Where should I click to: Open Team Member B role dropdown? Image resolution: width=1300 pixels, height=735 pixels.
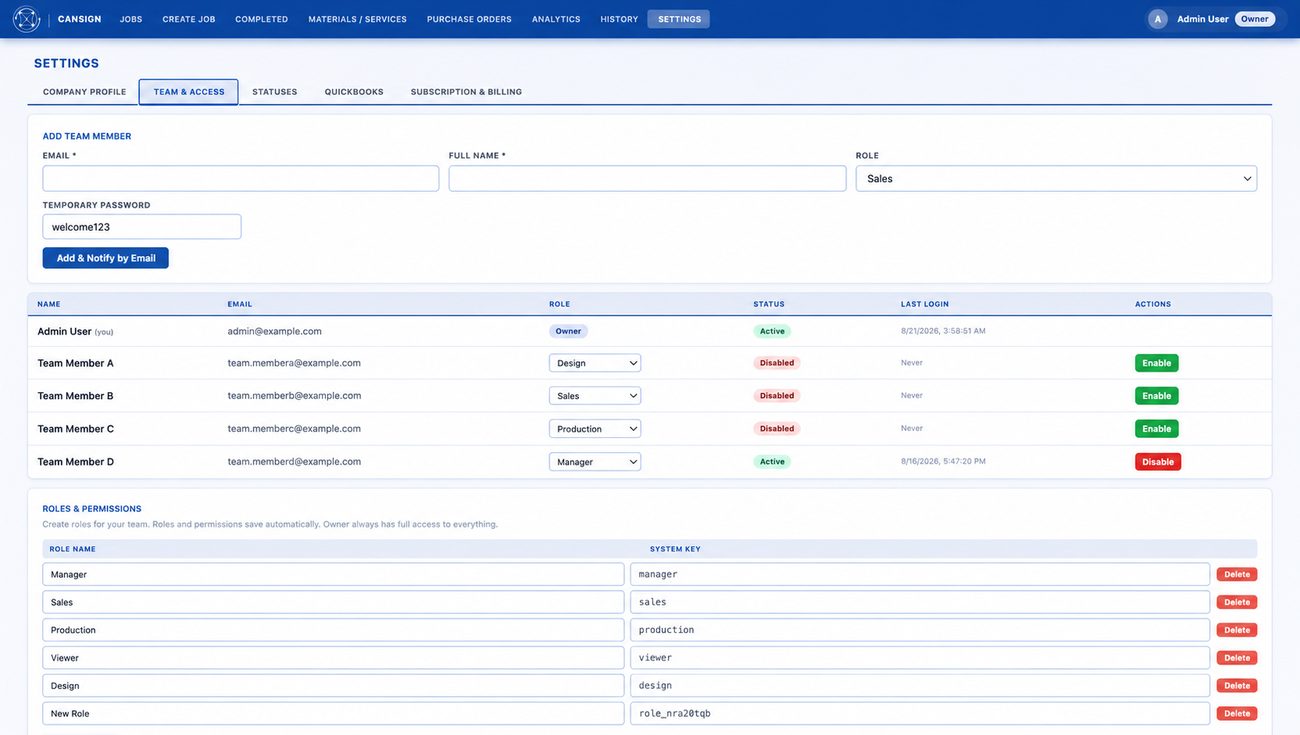tap(595, 396)
